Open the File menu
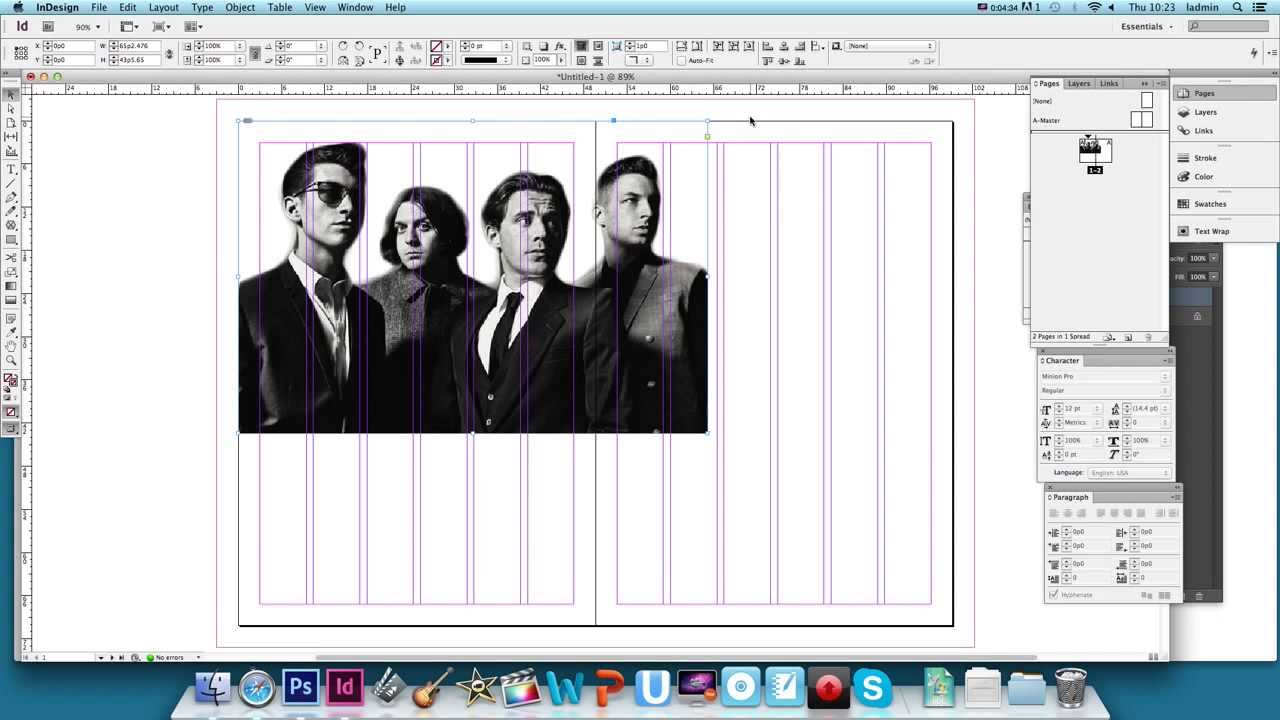Screen dimensions: 1280x720 point(99,7)
